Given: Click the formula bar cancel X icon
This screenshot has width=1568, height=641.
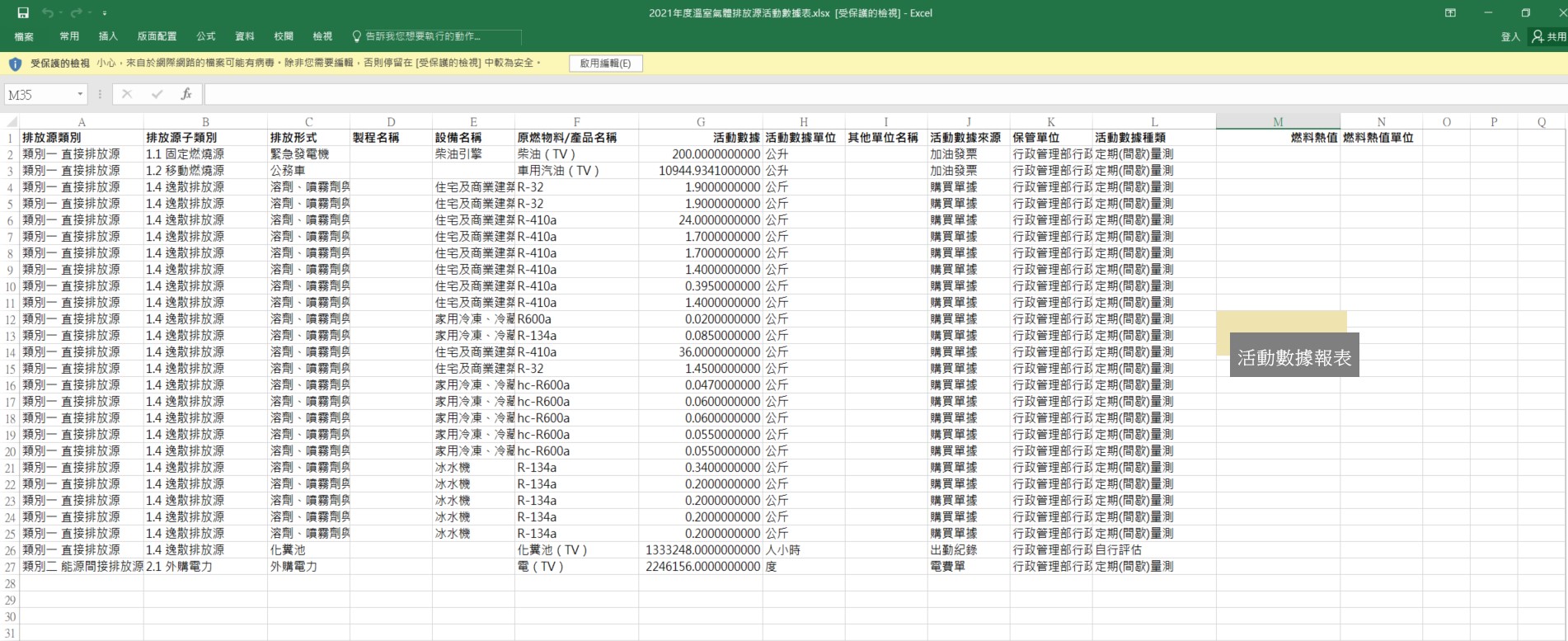Looking at the screenshot, I should click(127, 94).
